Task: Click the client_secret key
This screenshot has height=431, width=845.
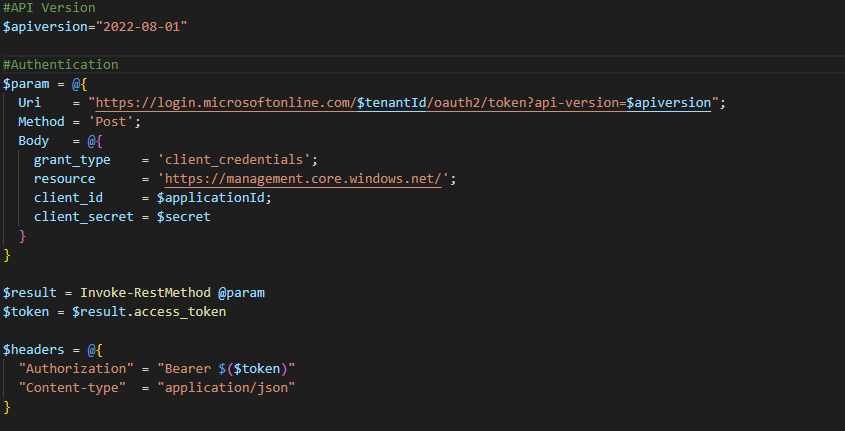Action: pyautogui.click(x=84, y=217)
